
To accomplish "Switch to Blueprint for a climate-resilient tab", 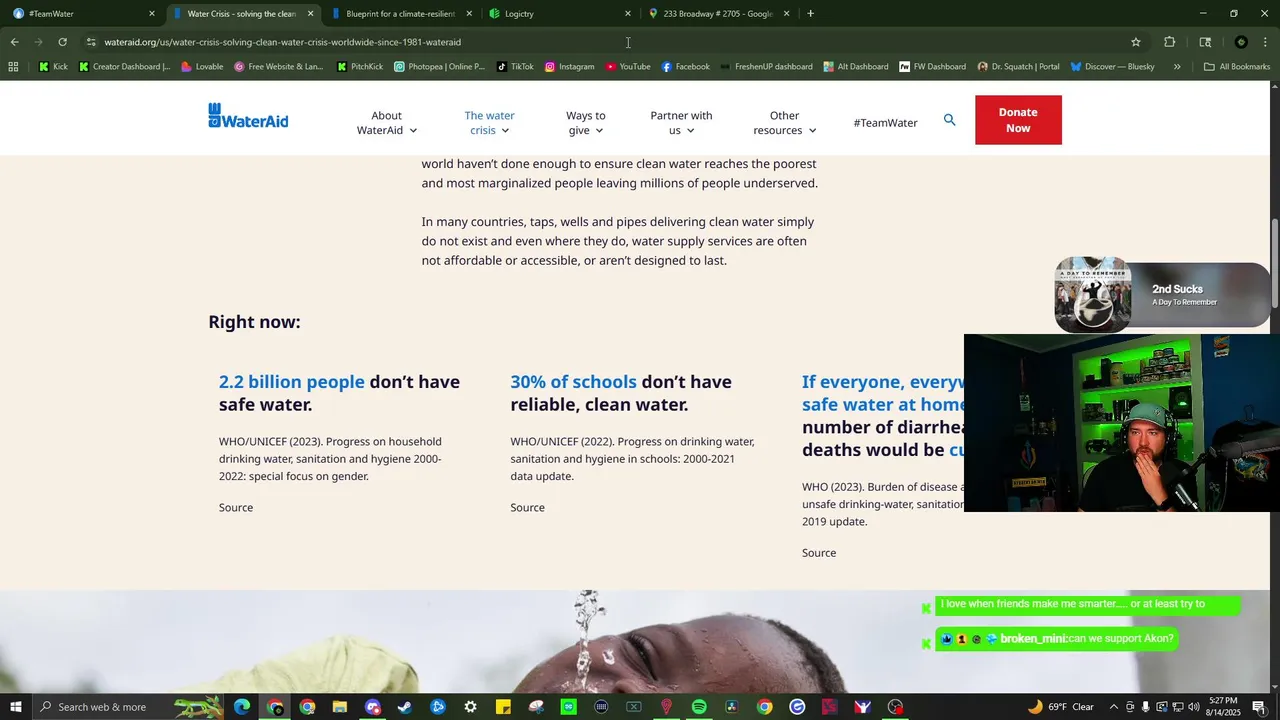I will [x=402, y=14].
